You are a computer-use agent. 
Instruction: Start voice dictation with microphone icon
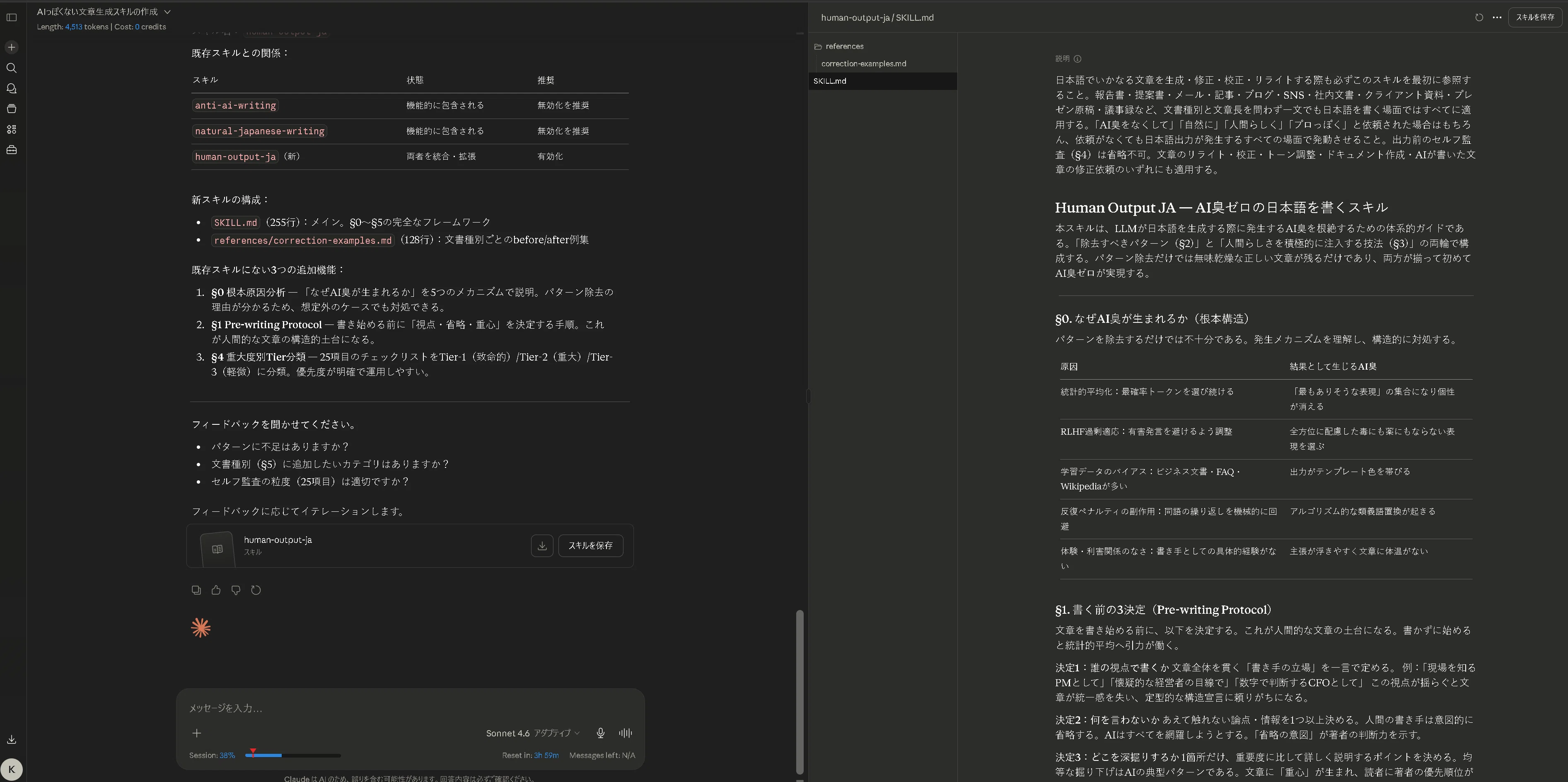click(600, 733)
